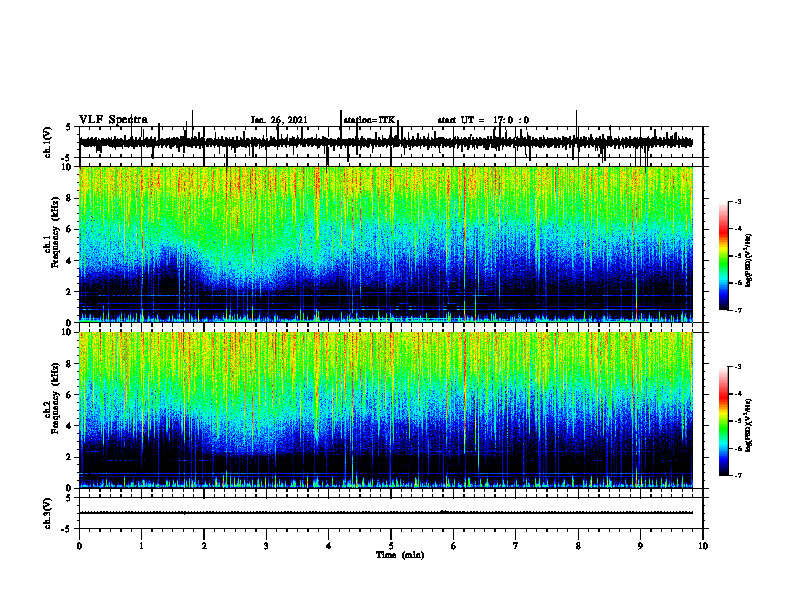
Task: Click the "-7" label on ch.2 color bar
Action: tap(738, 475)
